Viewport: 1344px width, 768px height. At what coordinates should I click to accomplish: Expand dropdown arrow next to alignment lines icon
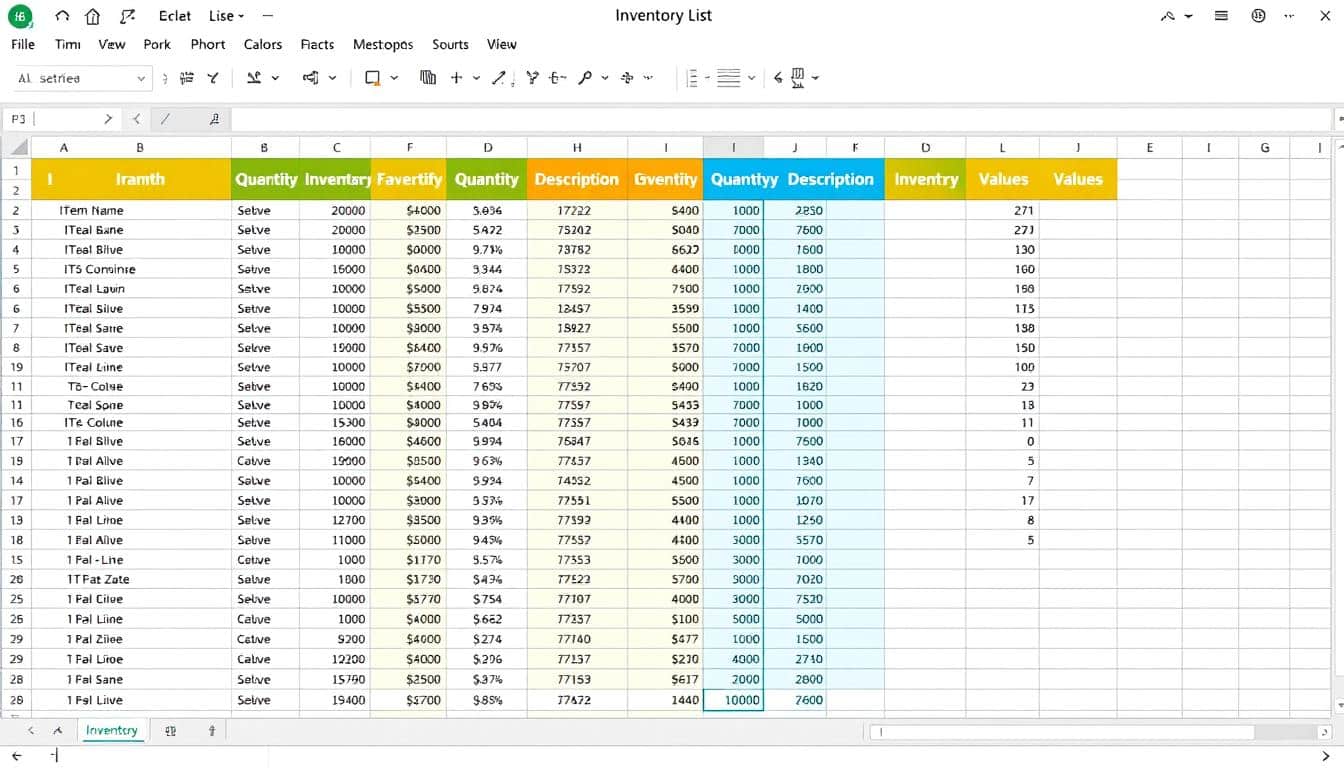pos(751,77)
